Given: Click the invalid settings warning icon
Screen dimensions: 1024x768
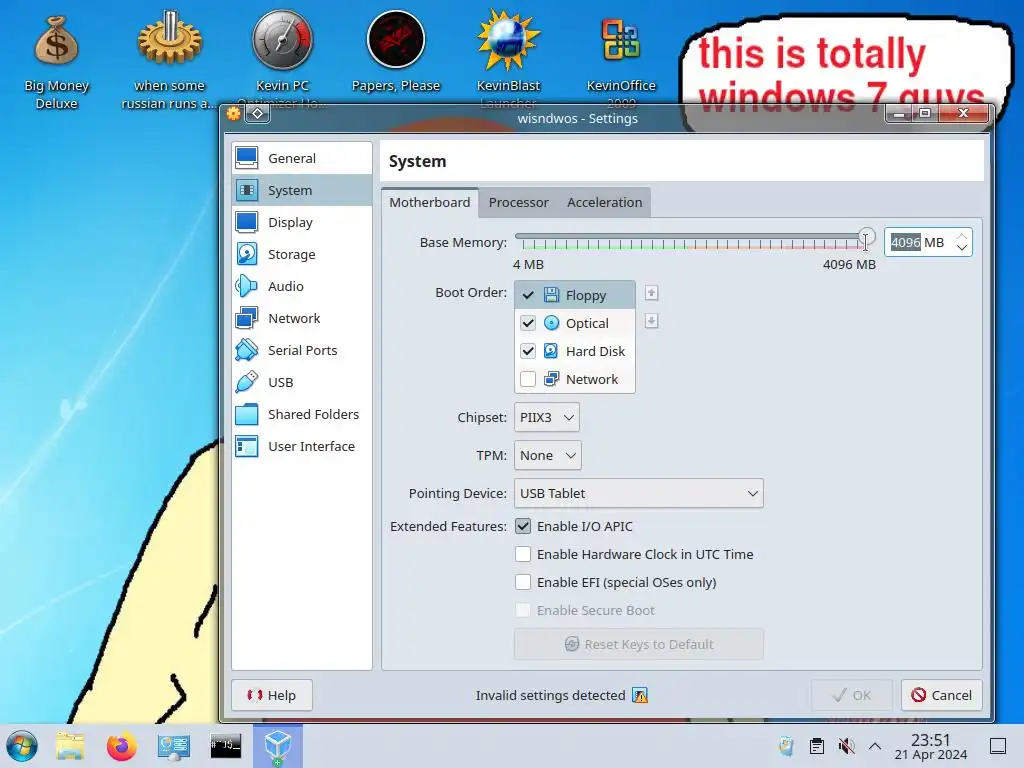Looking at the screenshot, I should [640, 696].
